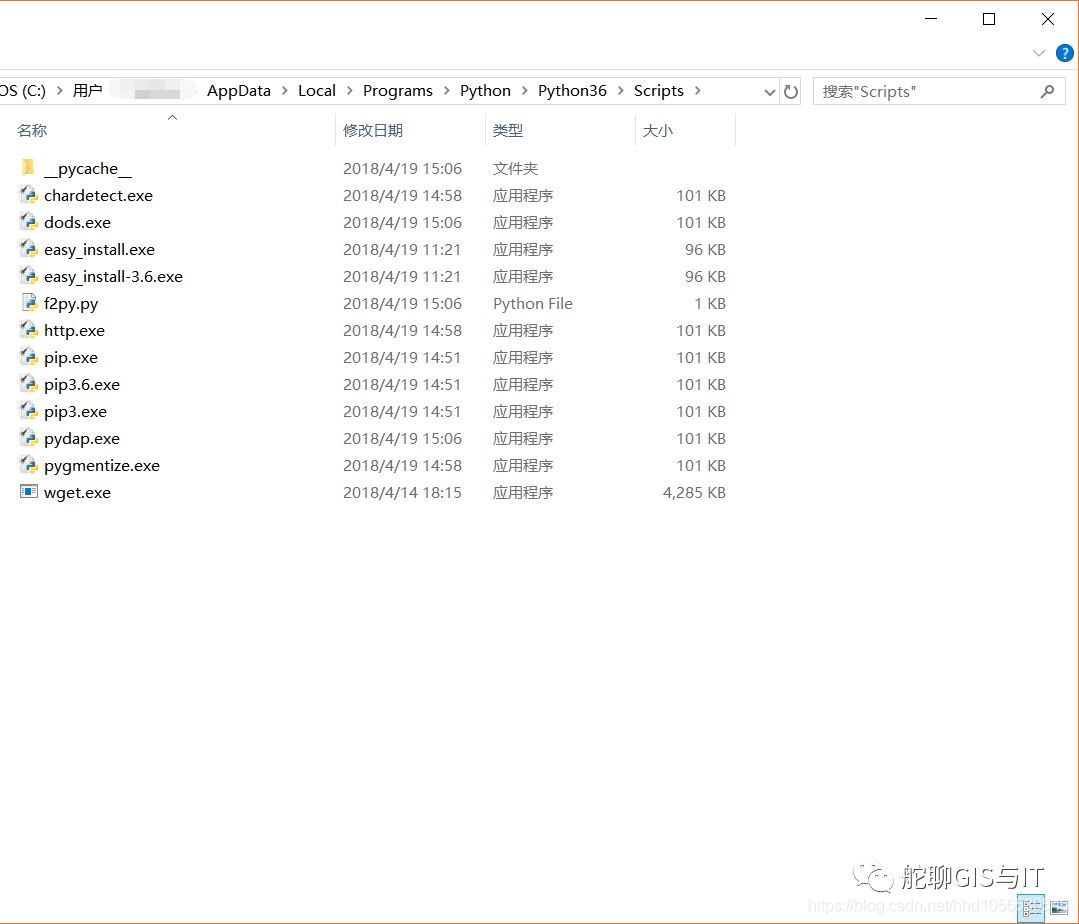Screen dimensions: 1079x924
Task: Select the pygmentize.exe file icon
Action: point(28,464)
